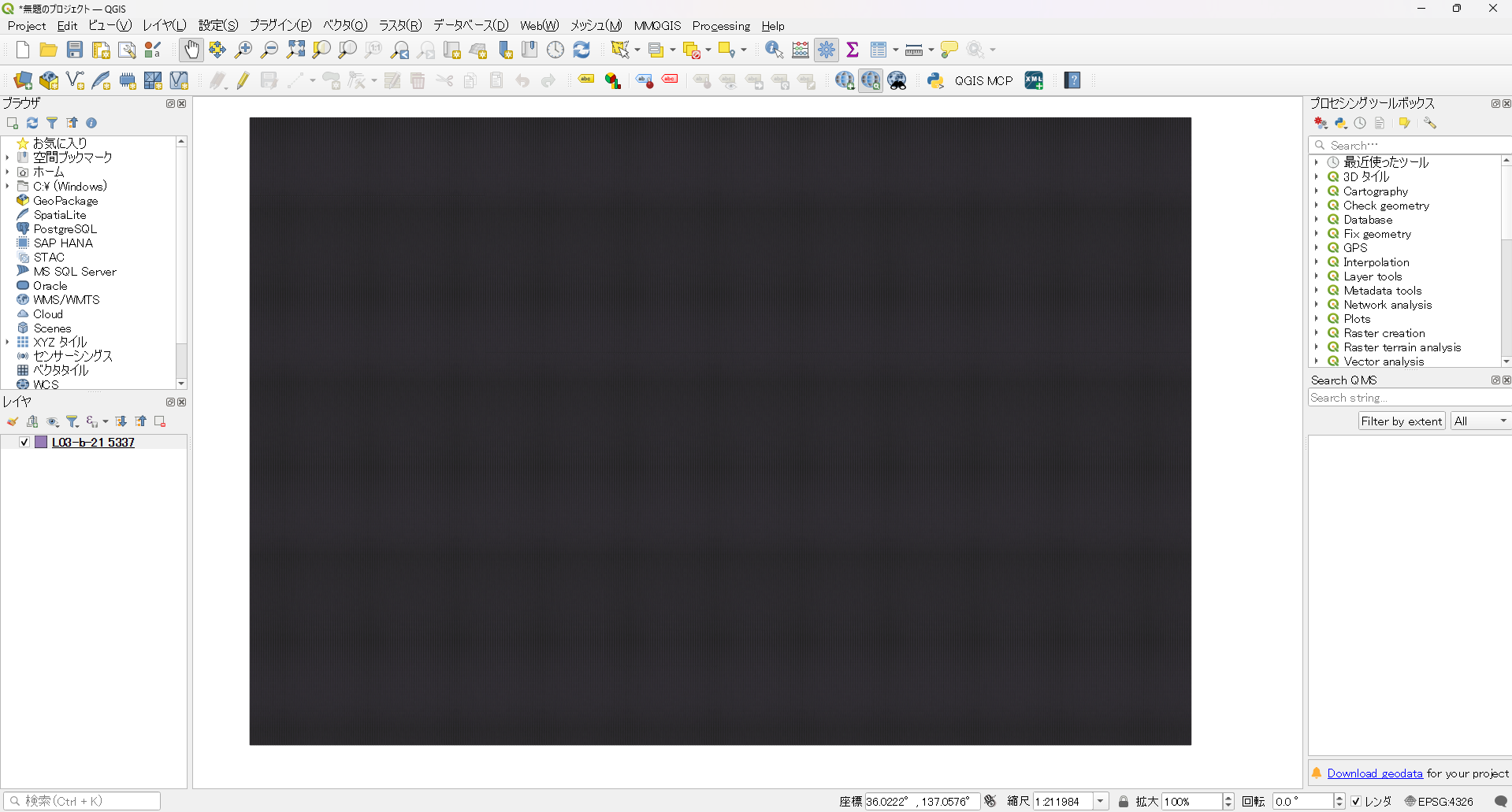1512x812 pixels.
Task: Refresh the browser panel icon
Action: pyautogui.click(x=32, y=123)
